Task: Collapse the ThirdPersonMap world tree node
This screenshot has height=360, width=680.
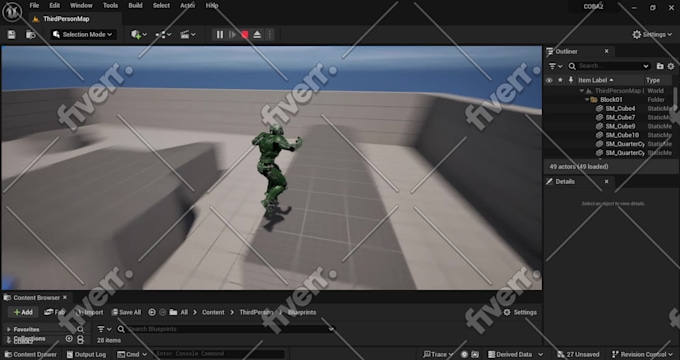Action: click(x=582, y=91)
